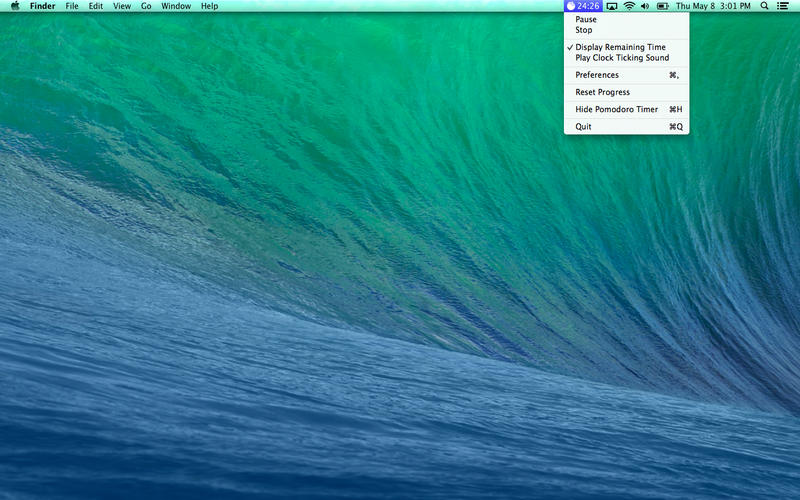The width and height of the screenshot is (800, 500).
Task: Click the date and time clock
Action: tap(713, 6)
